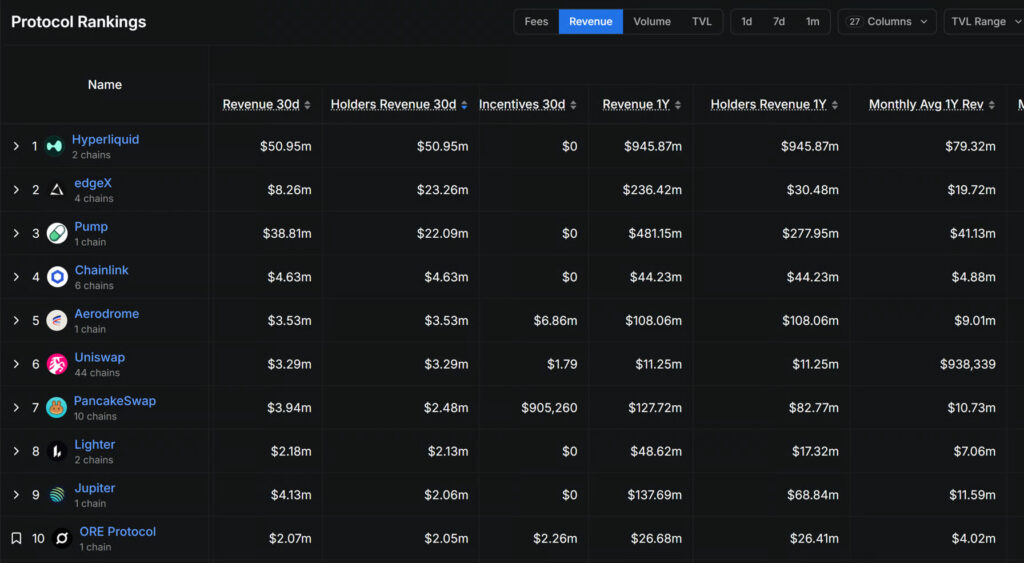1024x563 pixels.
Task: Click the Jupiter swirl logo icon
Action: click(57, 494)
